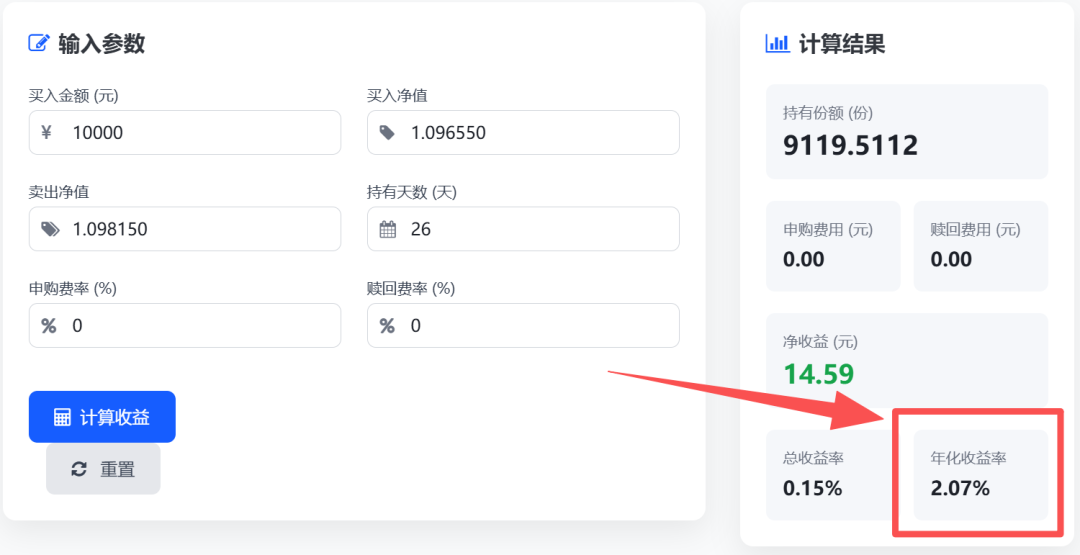Screen dimensions: 1080x555
Task: Click the percent icon in 申购费率 field
Action: click(x=48, y=326)
